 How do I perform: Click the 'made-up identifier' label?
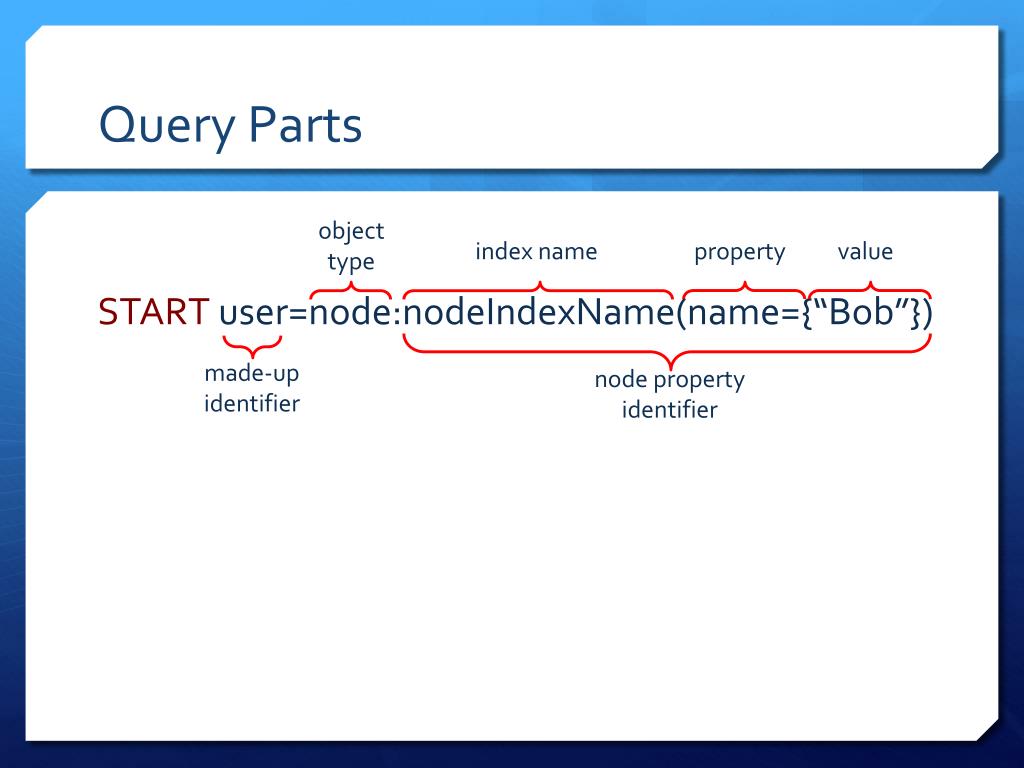tap(252, 389)
